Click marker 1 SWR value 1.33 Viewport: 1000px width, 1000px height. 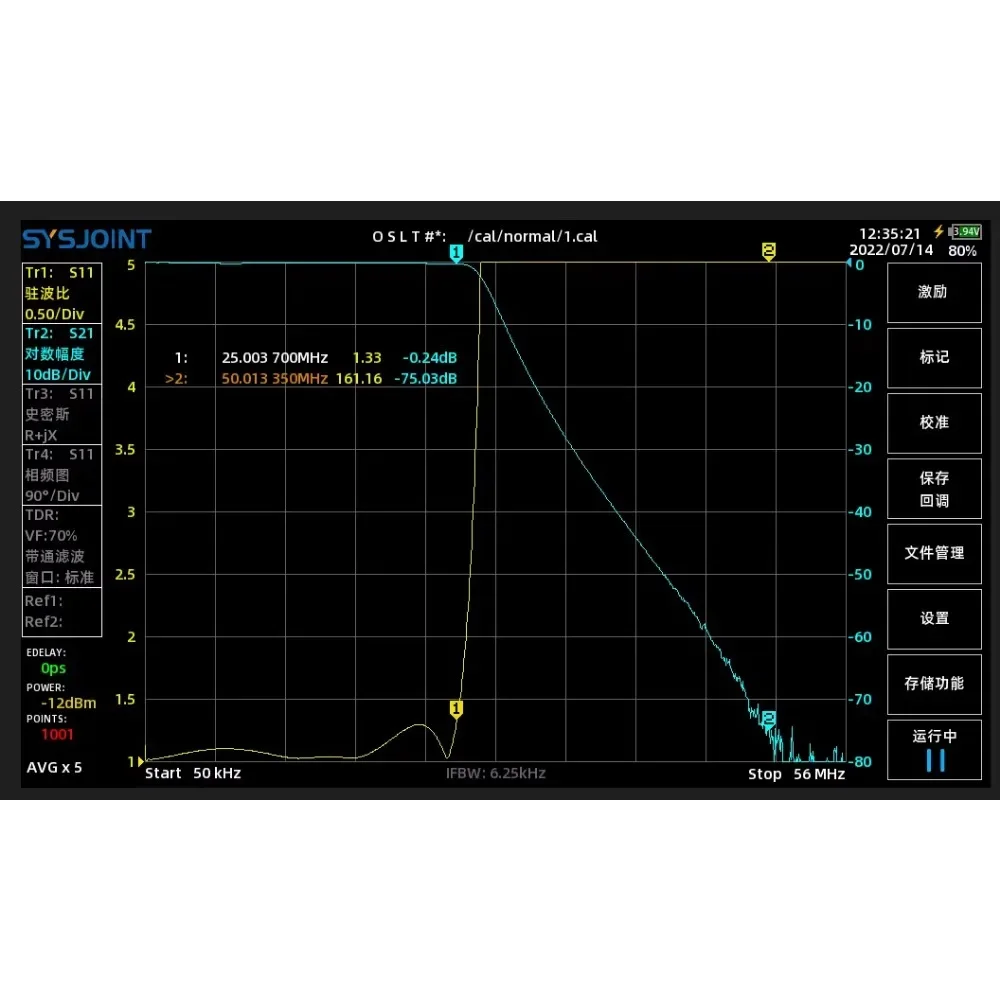tap(367, 358)
